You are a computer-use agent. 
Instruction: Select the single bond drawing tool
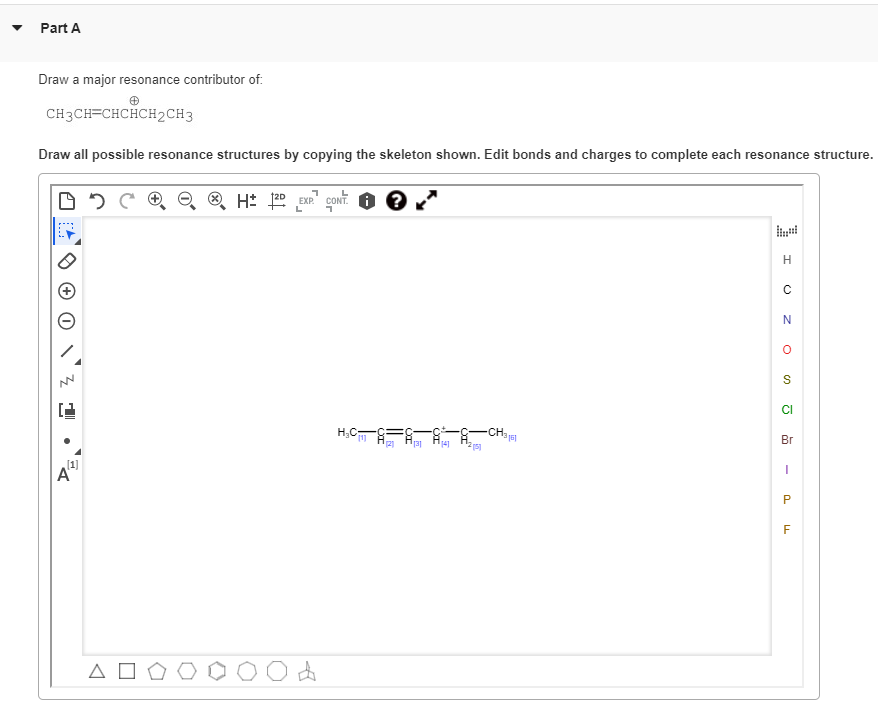point(66,350)
